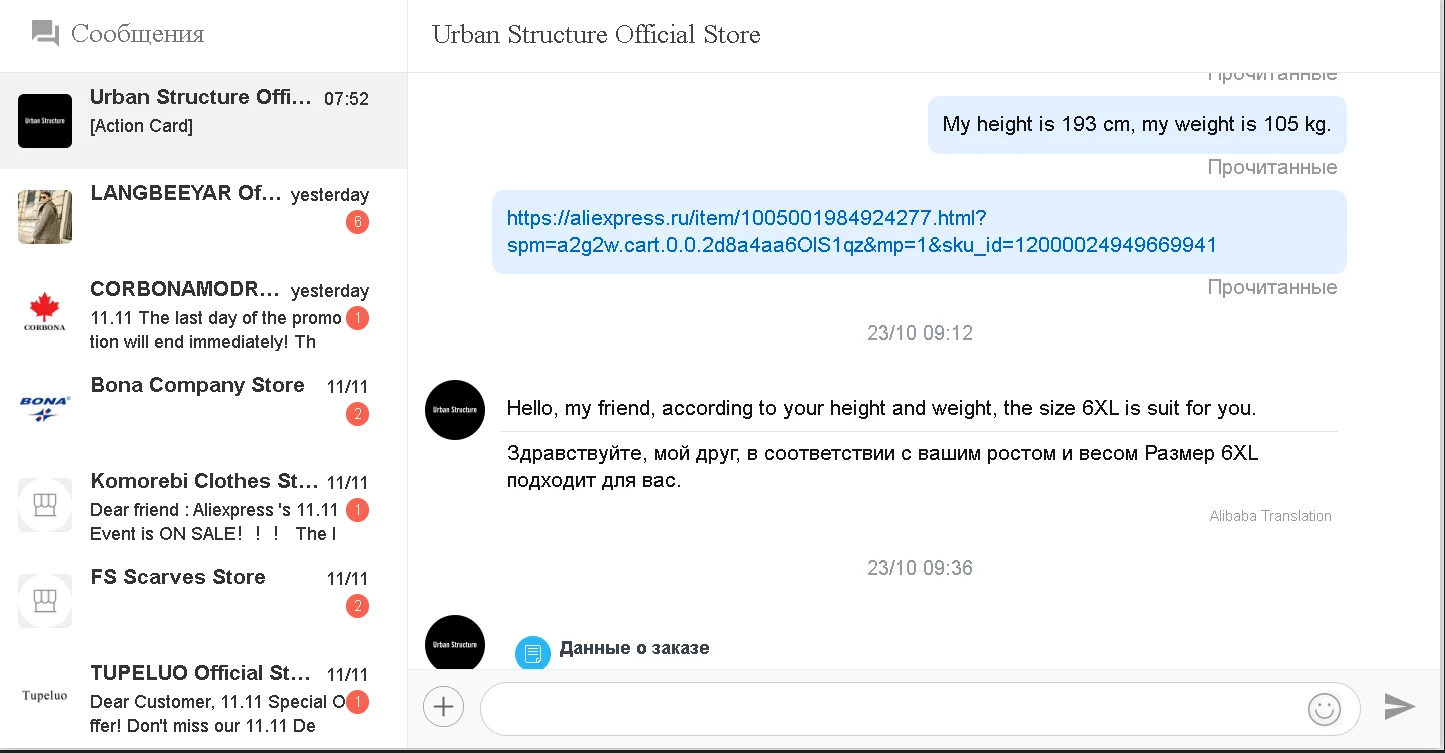Select the English 6XL size reply text
The width and height of the screenshot is (1445, 753).
coord(881,408)
